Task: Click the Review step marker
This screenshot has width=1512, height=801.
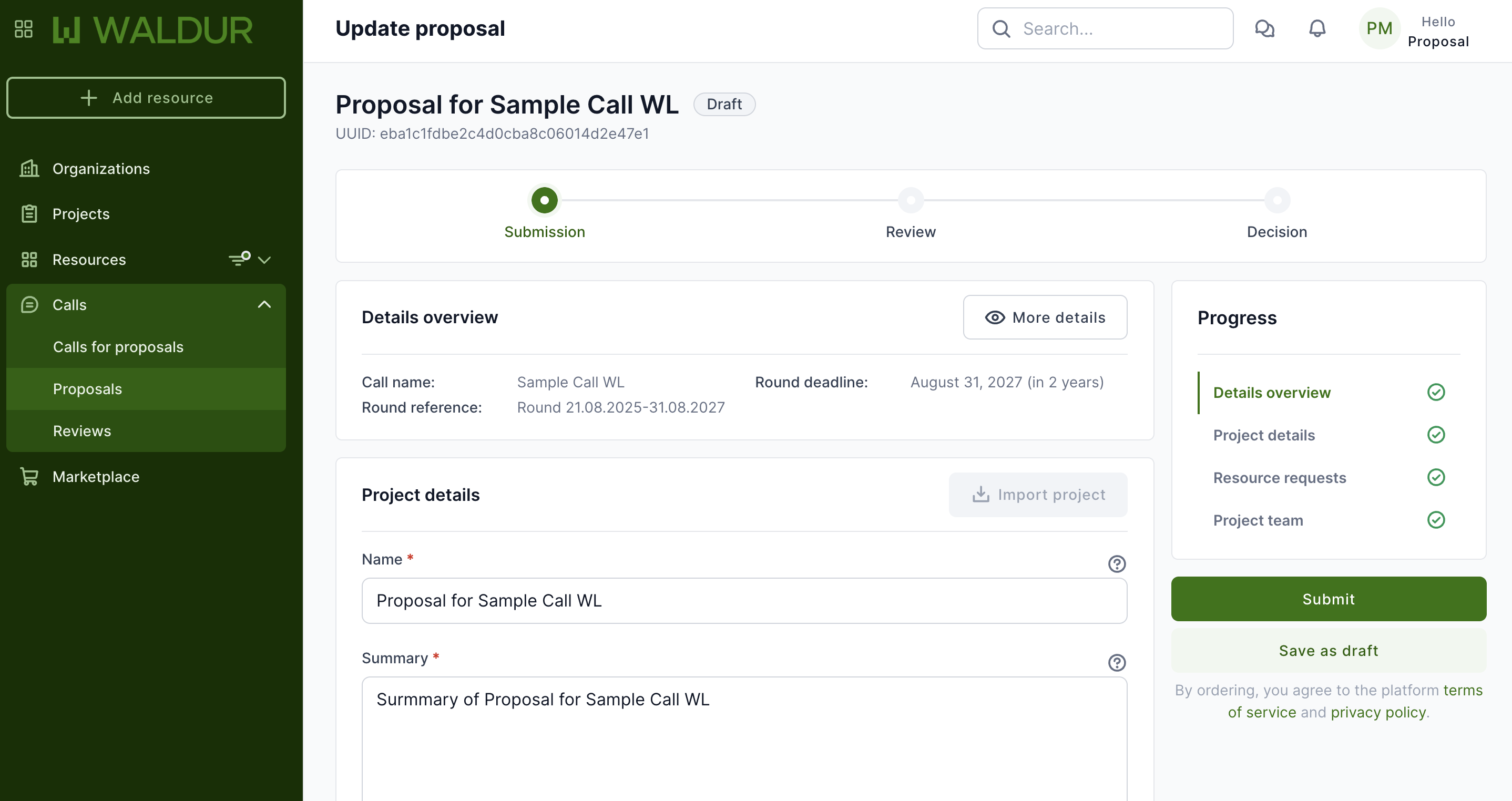Action: tap(911, 201)
